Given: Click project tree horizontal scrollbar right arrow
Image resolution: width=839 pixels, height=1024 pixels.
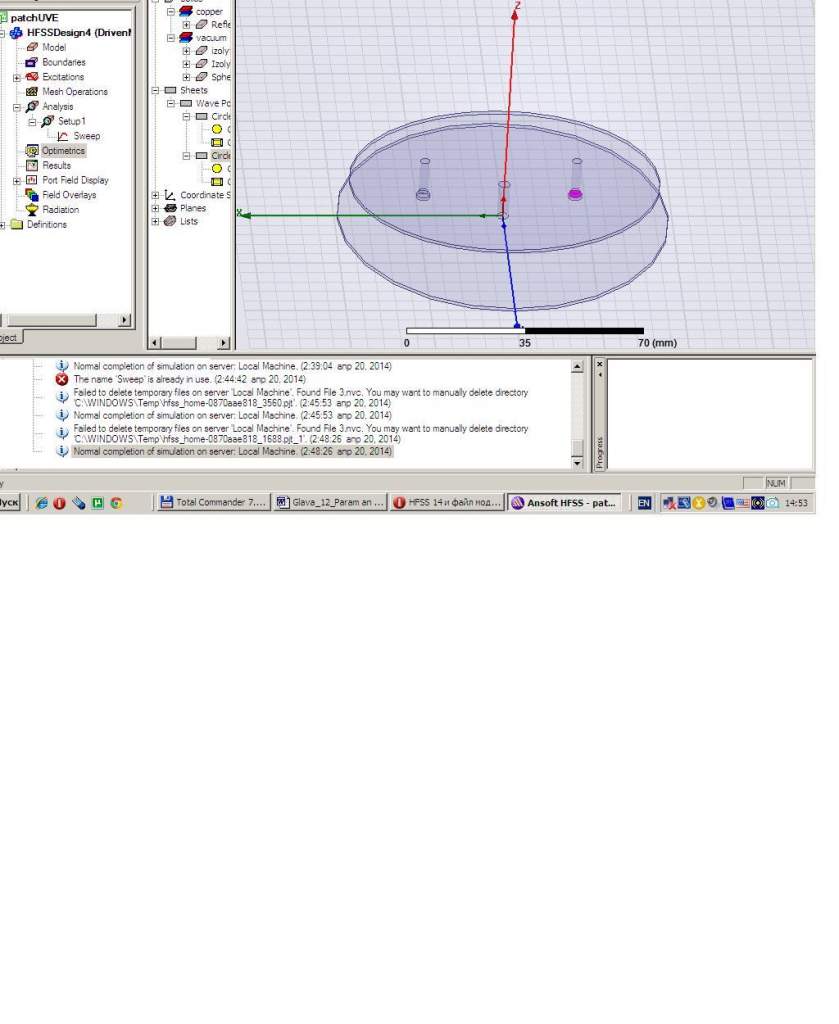Looking at the screenshot, I should (x=124, y=320).
